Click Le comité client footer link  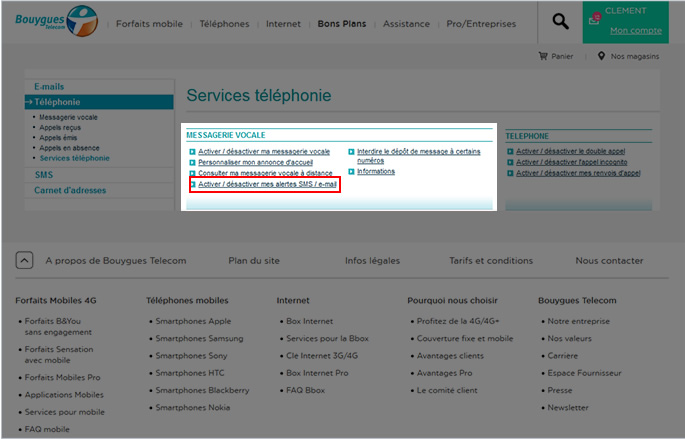coord(447,391)
